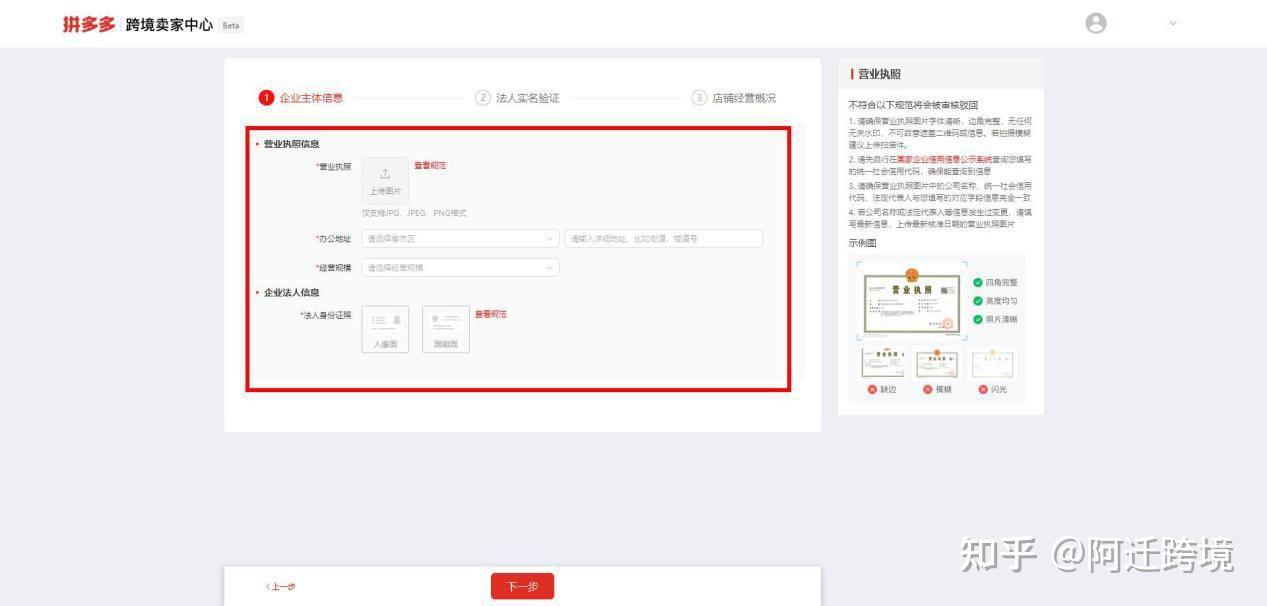This screenshot has height=606, width=1267.
Task: Click the 仅支持JPG、JPEG、PNG格式 hint text
Action: tap(414, 213)
